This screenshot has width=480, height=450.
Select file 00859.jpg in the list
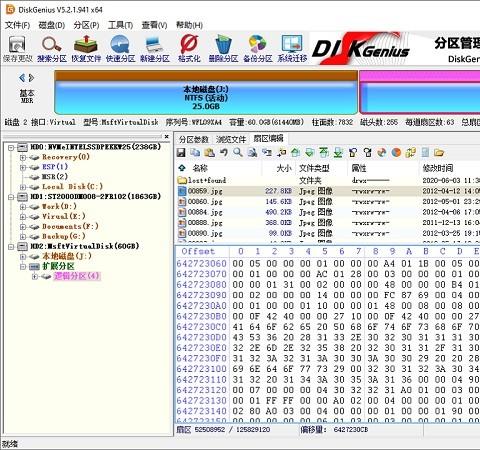click(x=328, y=191)
